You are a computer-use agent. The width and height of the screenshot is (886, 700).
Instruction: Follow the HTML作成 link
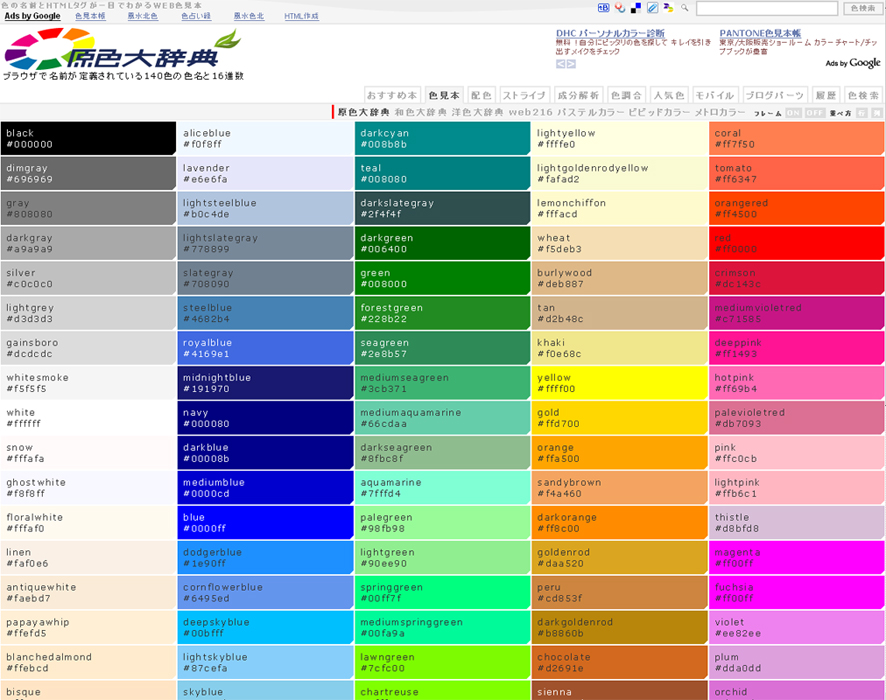pyautogui.click(x=301, y=17)
